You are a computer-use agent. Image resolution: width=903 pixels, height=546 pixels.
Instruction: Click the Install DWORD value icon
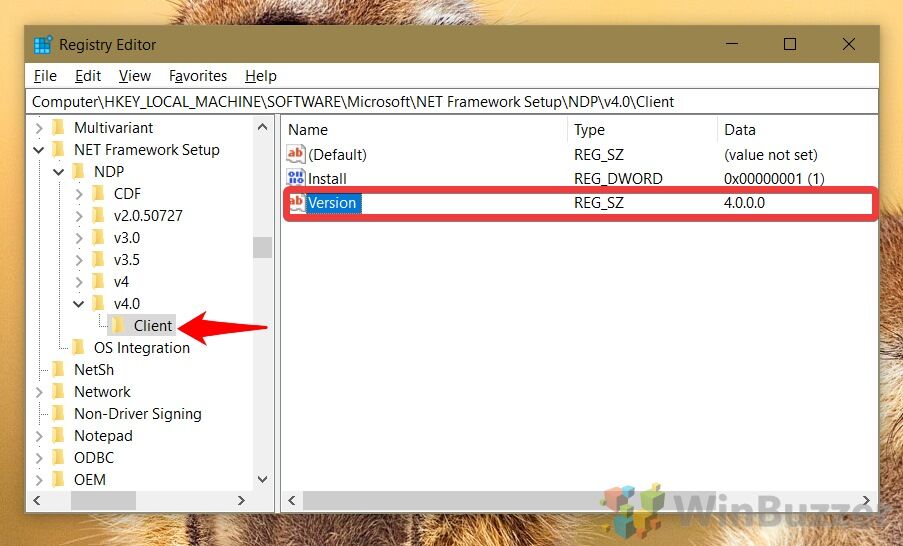[x=296, y=179]
